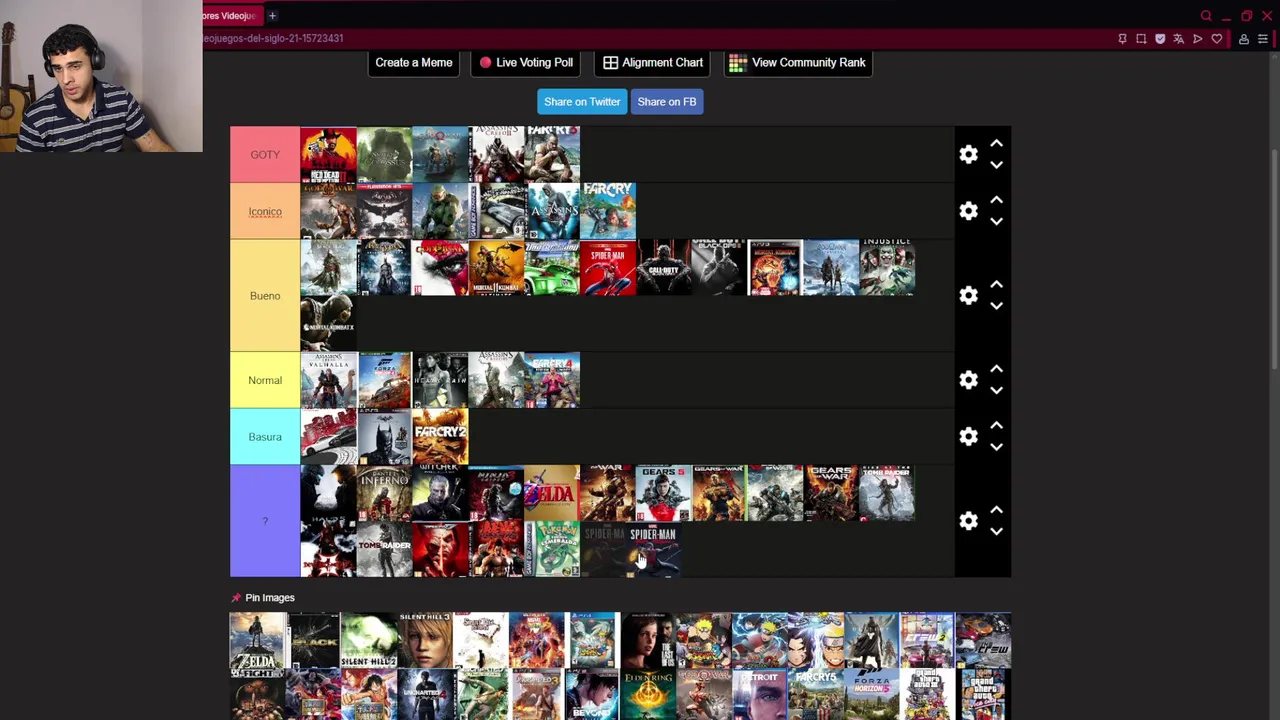Pick Elden Ring from image pool
This screenshot has width=1280, height=720.
tap(648, 694)
